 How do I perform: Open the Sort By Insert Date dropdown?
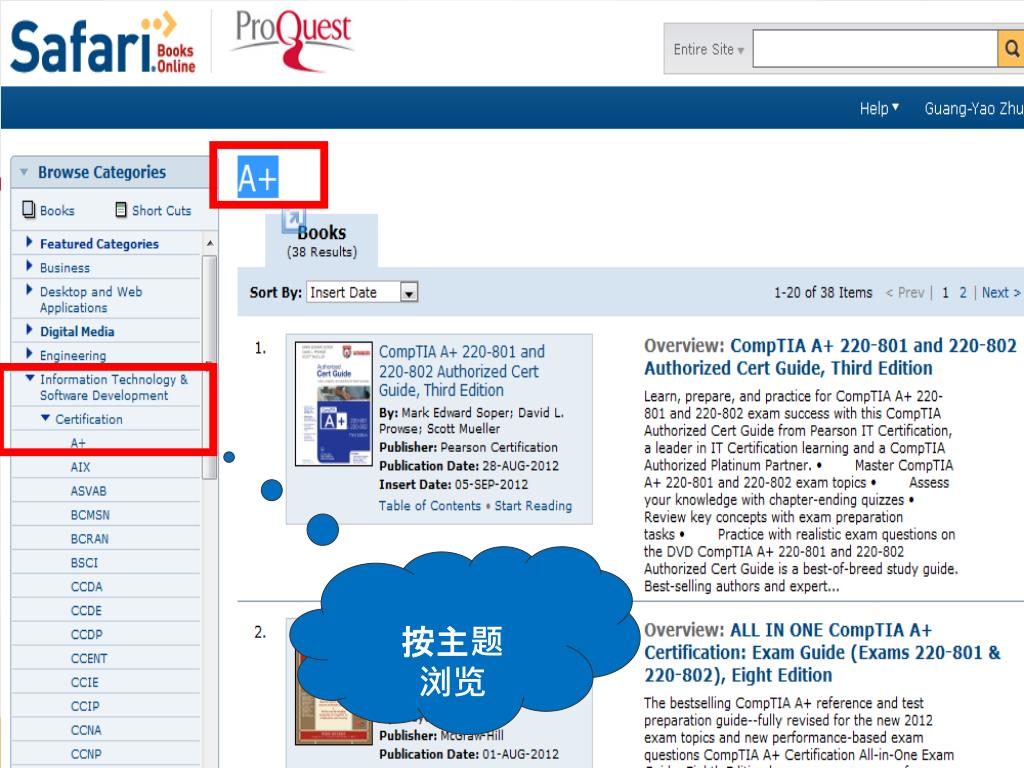click(362, 292)
